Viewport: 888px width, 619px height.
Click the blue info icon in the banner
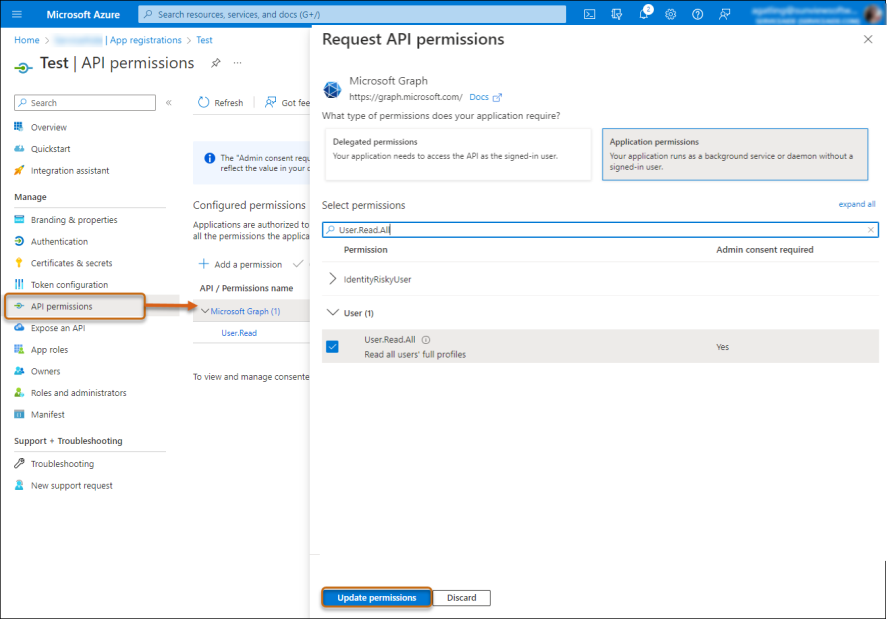pos(210,158)
